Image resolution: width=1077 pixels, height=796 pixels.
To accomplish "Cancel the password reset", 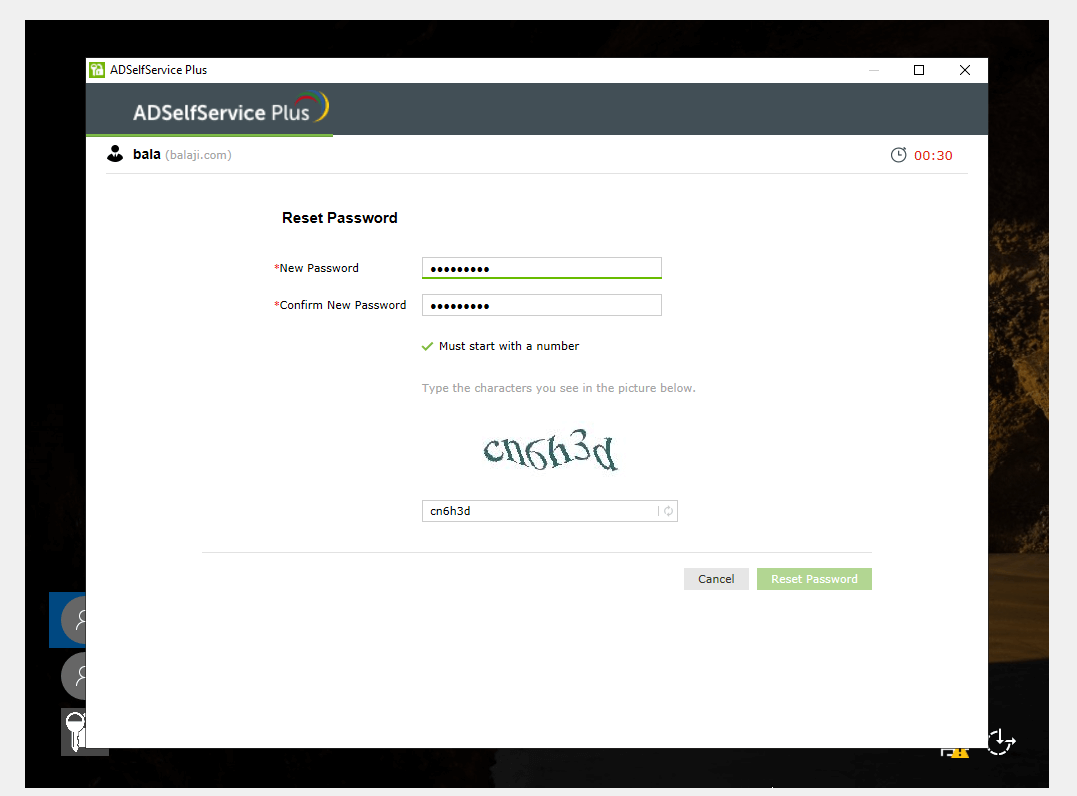I will (716, 579).
